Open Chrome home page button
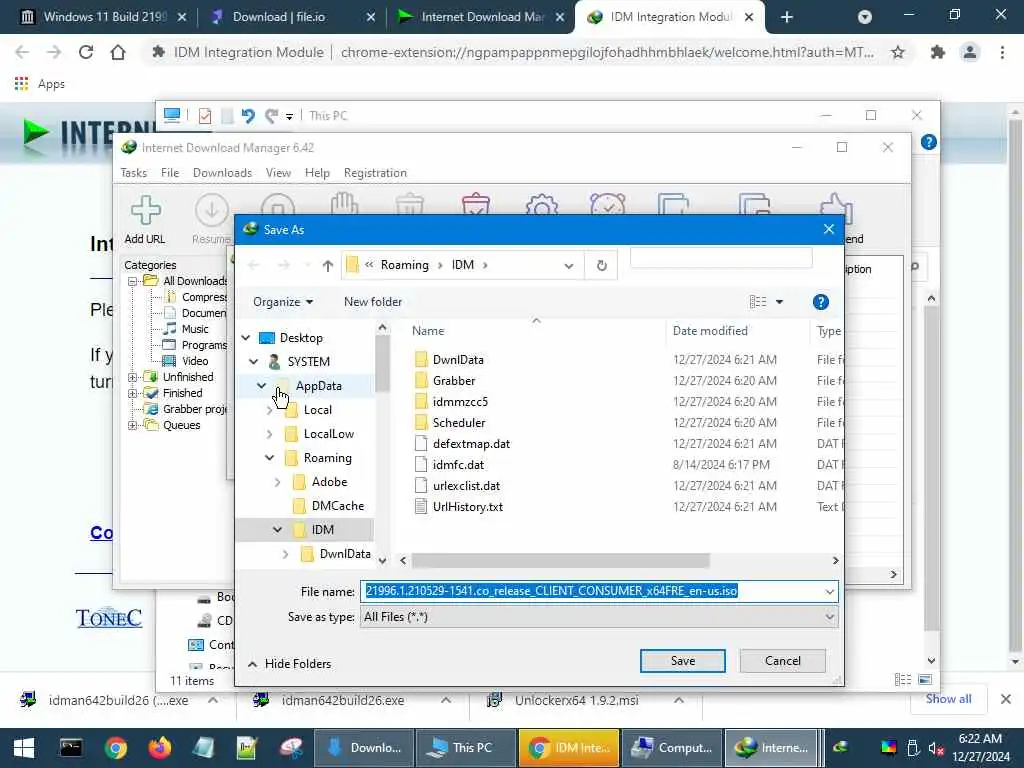The height and width of the screenshot is (768, 1024). tap(118, 52)
